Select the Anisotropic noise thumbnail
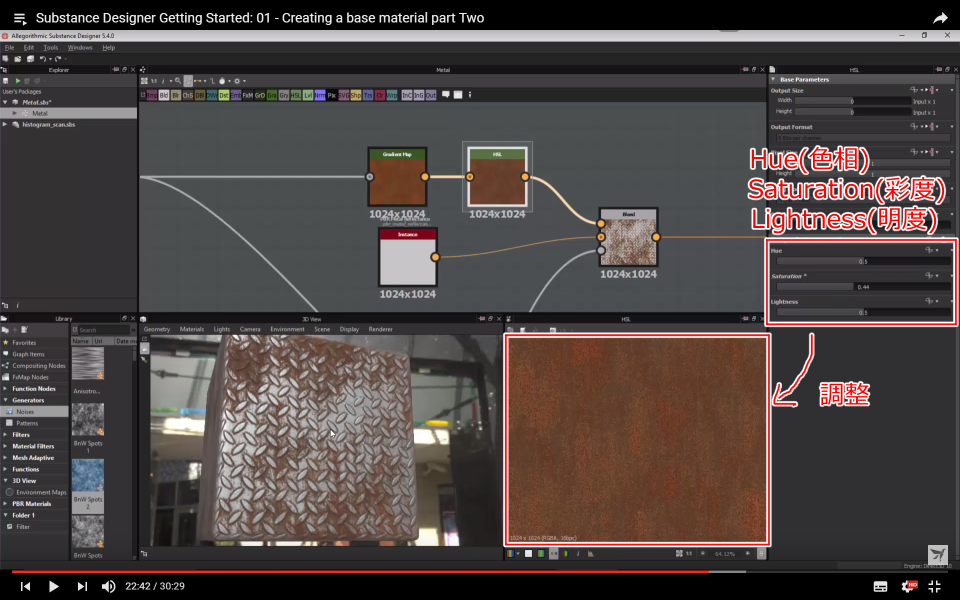Image resolution: width=960 pixels, height=600 pixels. [88, 363]
